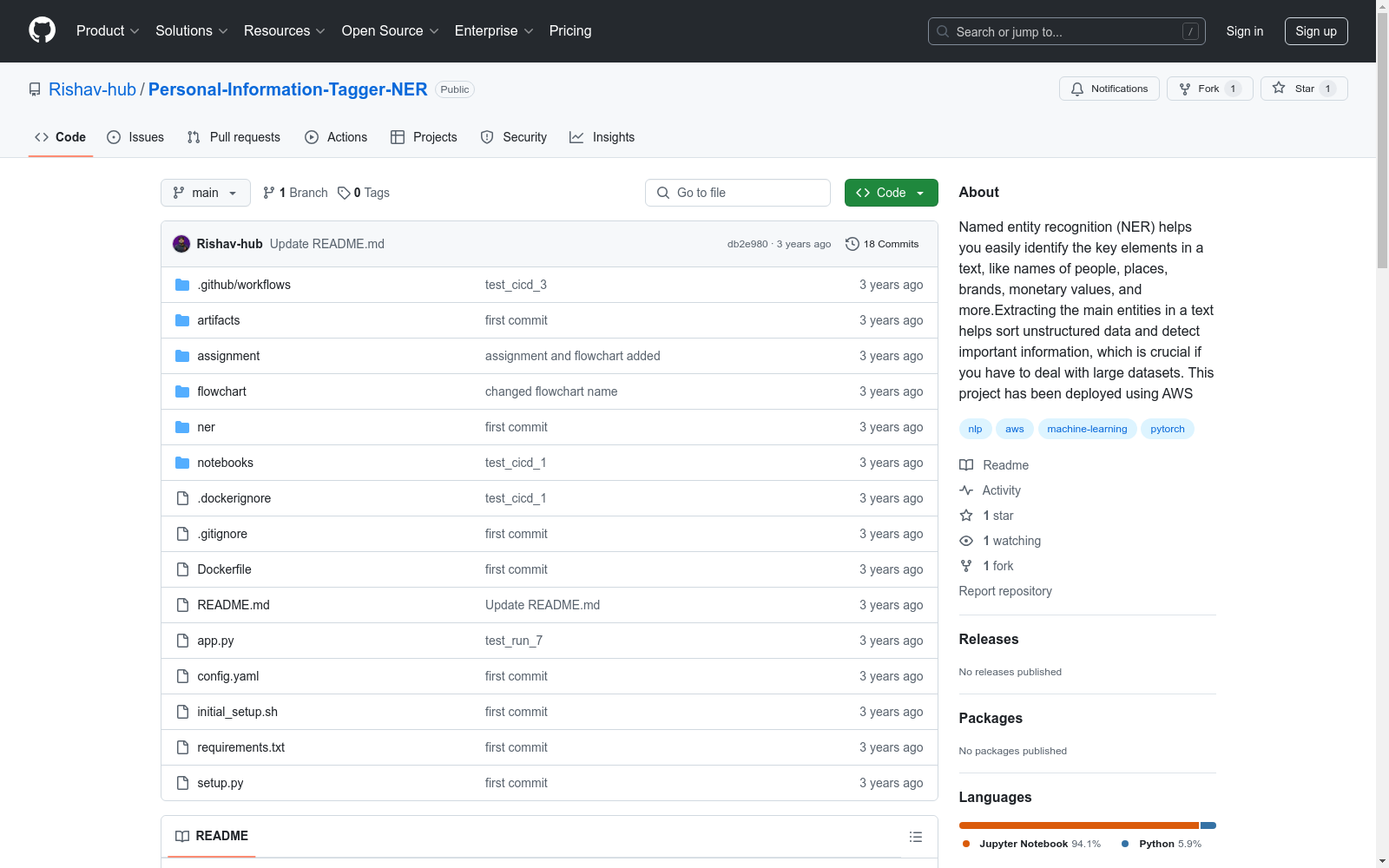This screenshot has width=1389, height=868.
Task: Switch to the Security tab
Action: (x=514, y=137)
